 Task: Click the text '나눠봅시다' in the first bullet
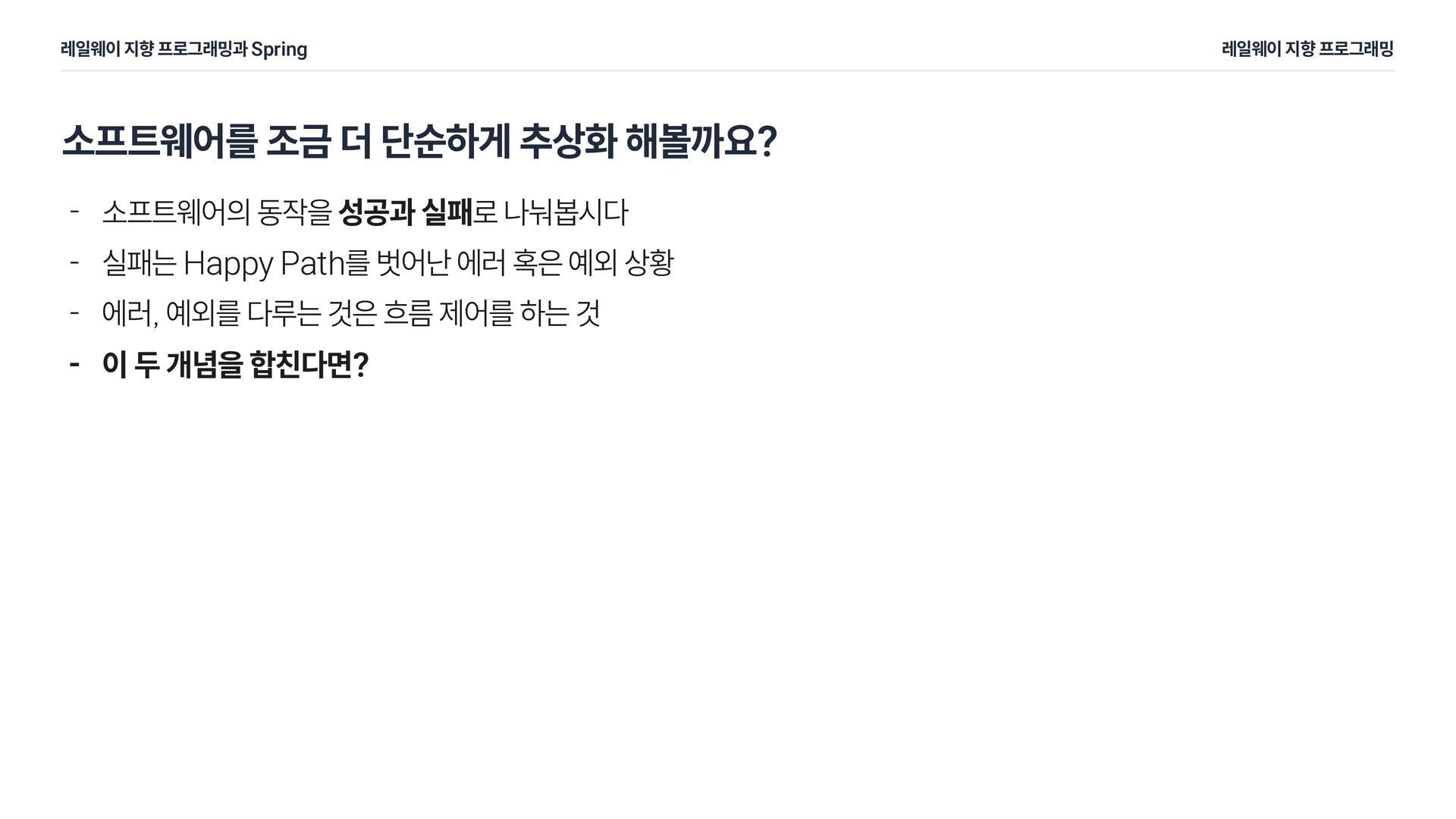click(x=566, y=212)
